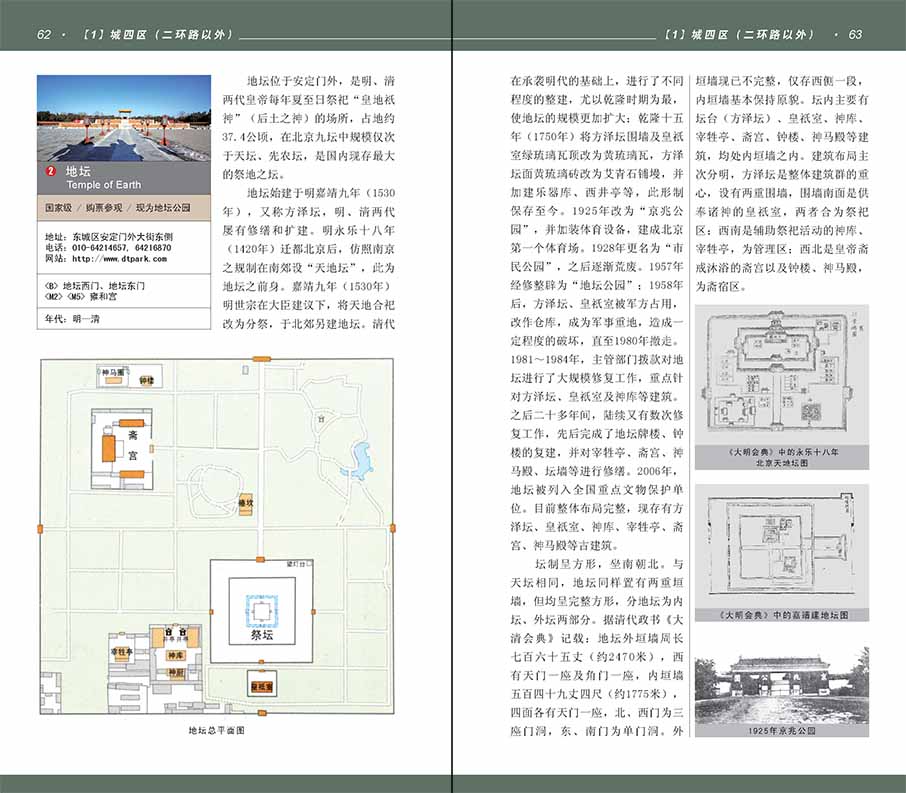Image resolution: width=906 pixels, height=793 pixels.
Task: Click the 神库 label on the site map
Action: 176,655
